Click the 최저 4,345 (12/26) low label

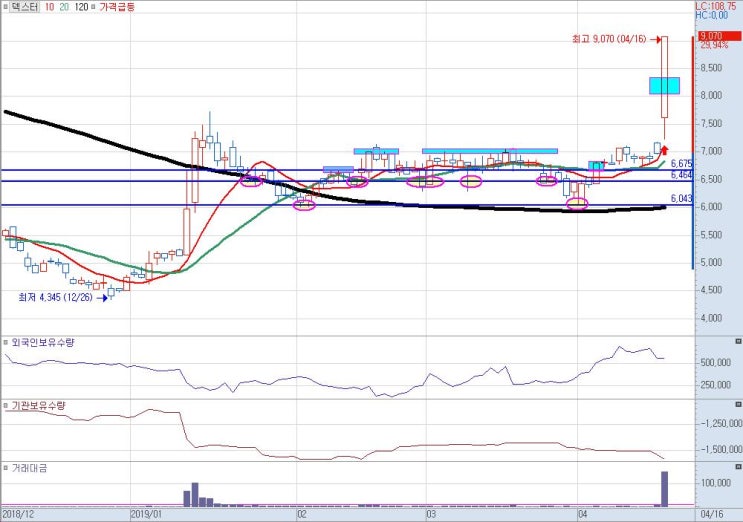pyautogui.click(x=55, y=297)
